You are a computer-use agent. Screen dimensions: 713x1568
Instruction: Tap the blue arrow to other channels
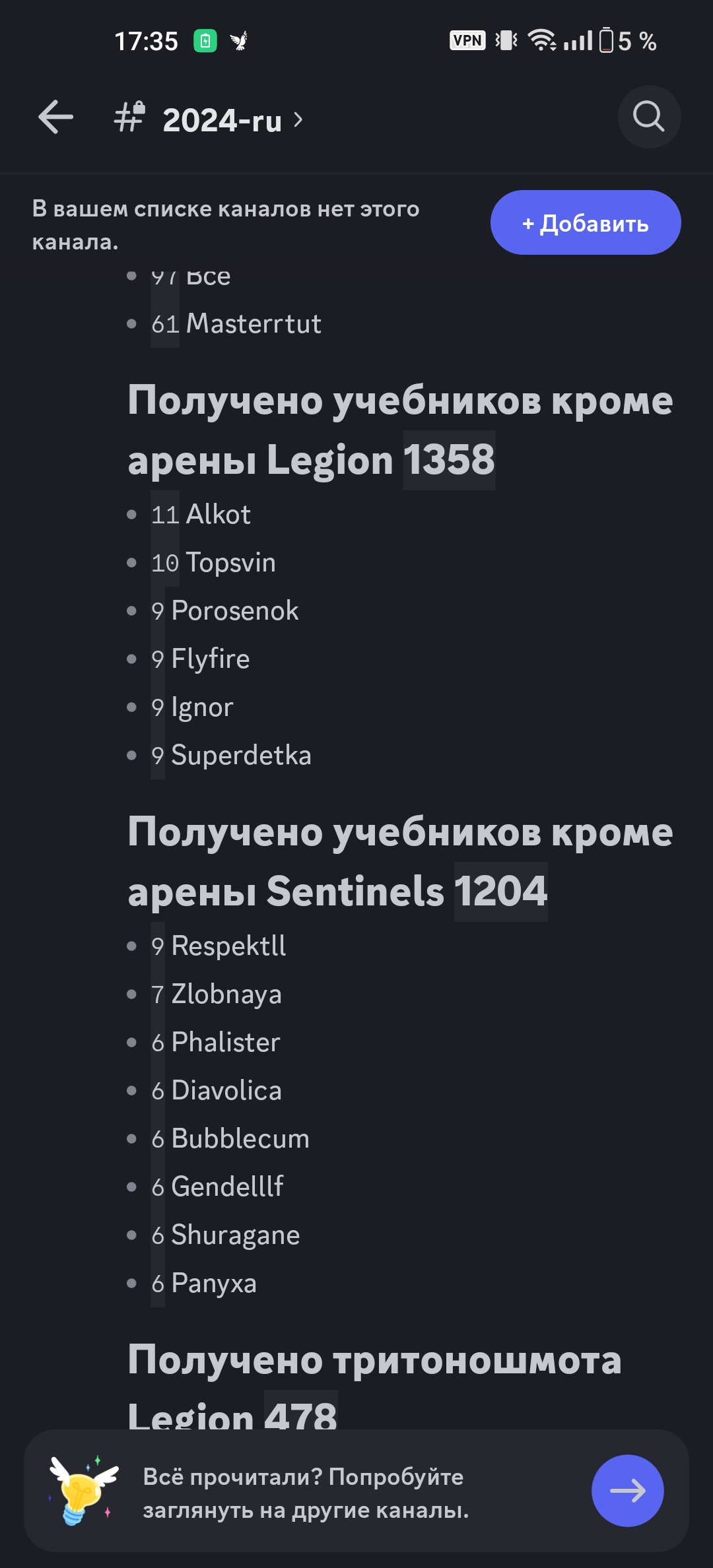point(627,1490)
